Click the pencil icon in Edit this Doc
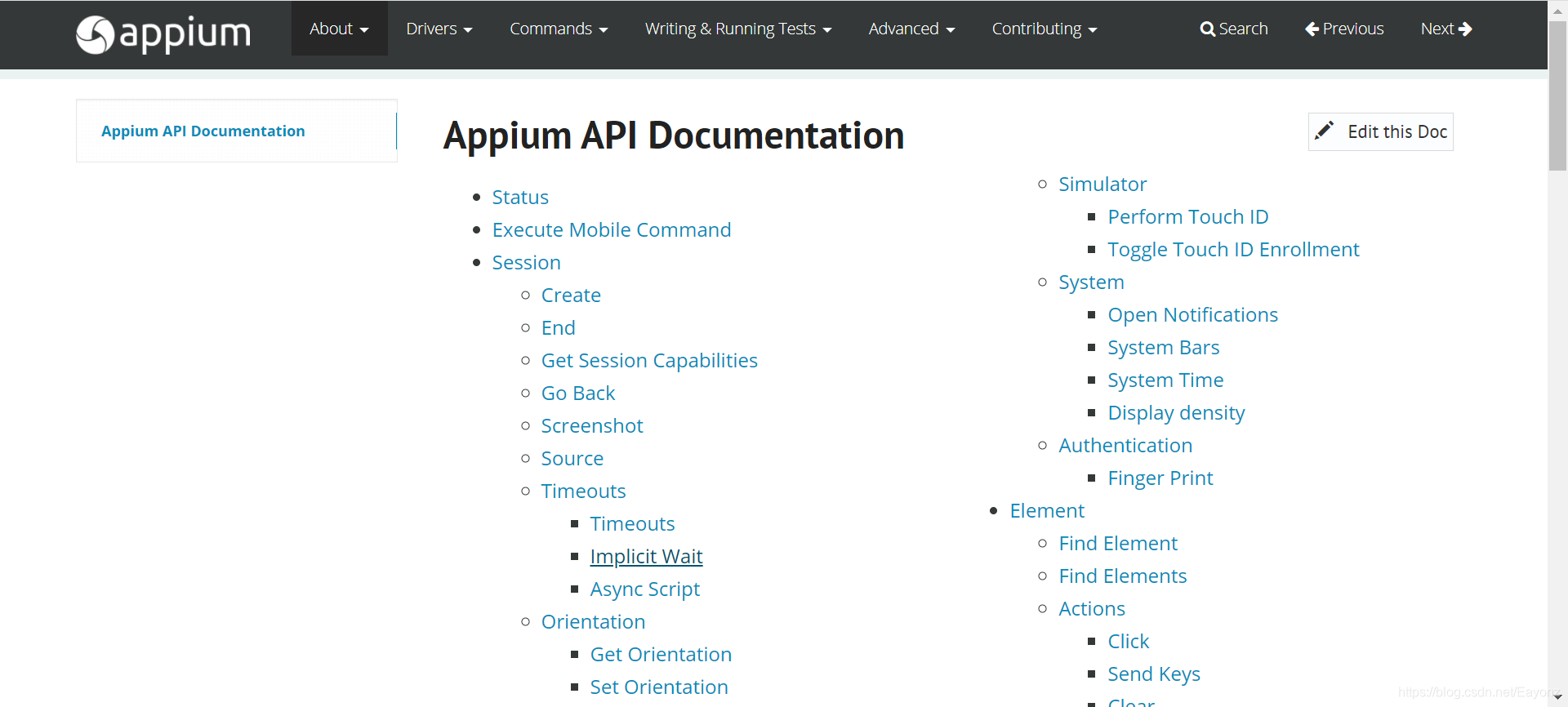 click(1324, 131)
